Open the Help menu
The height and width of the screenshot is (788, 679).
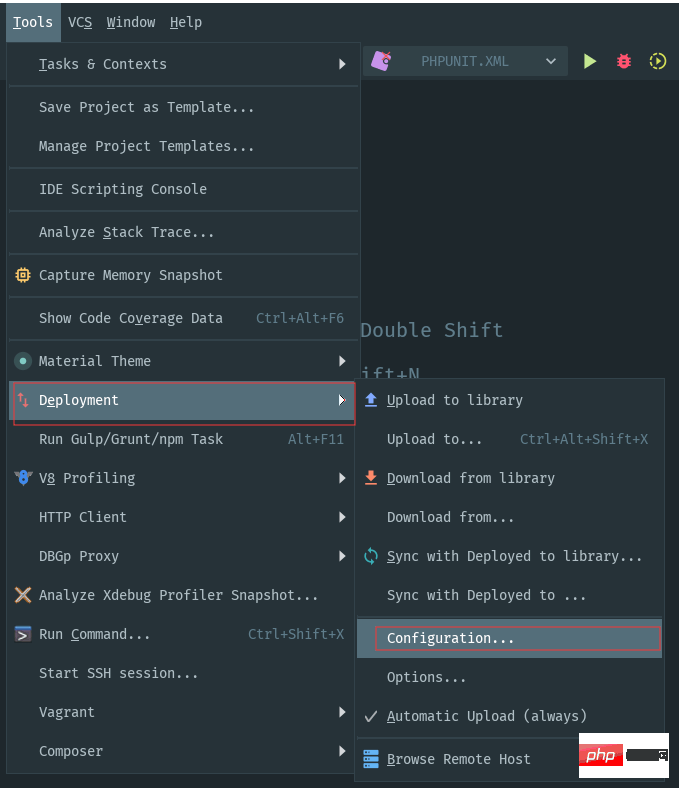point(186,22)
